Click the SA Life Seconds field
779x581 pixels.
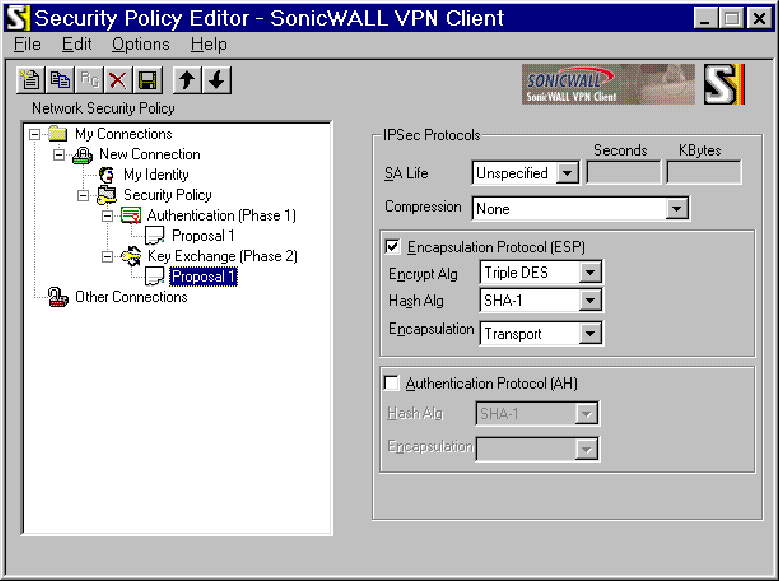click(x=624, y=172)
